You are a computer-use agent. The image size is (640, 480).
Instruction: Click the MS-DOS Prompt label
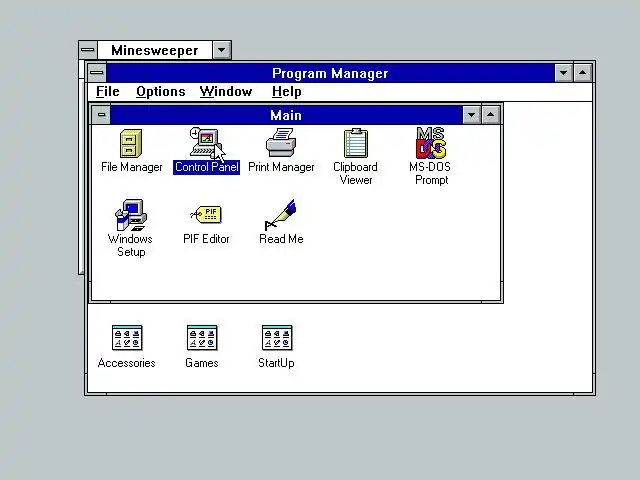click(430, 173)
